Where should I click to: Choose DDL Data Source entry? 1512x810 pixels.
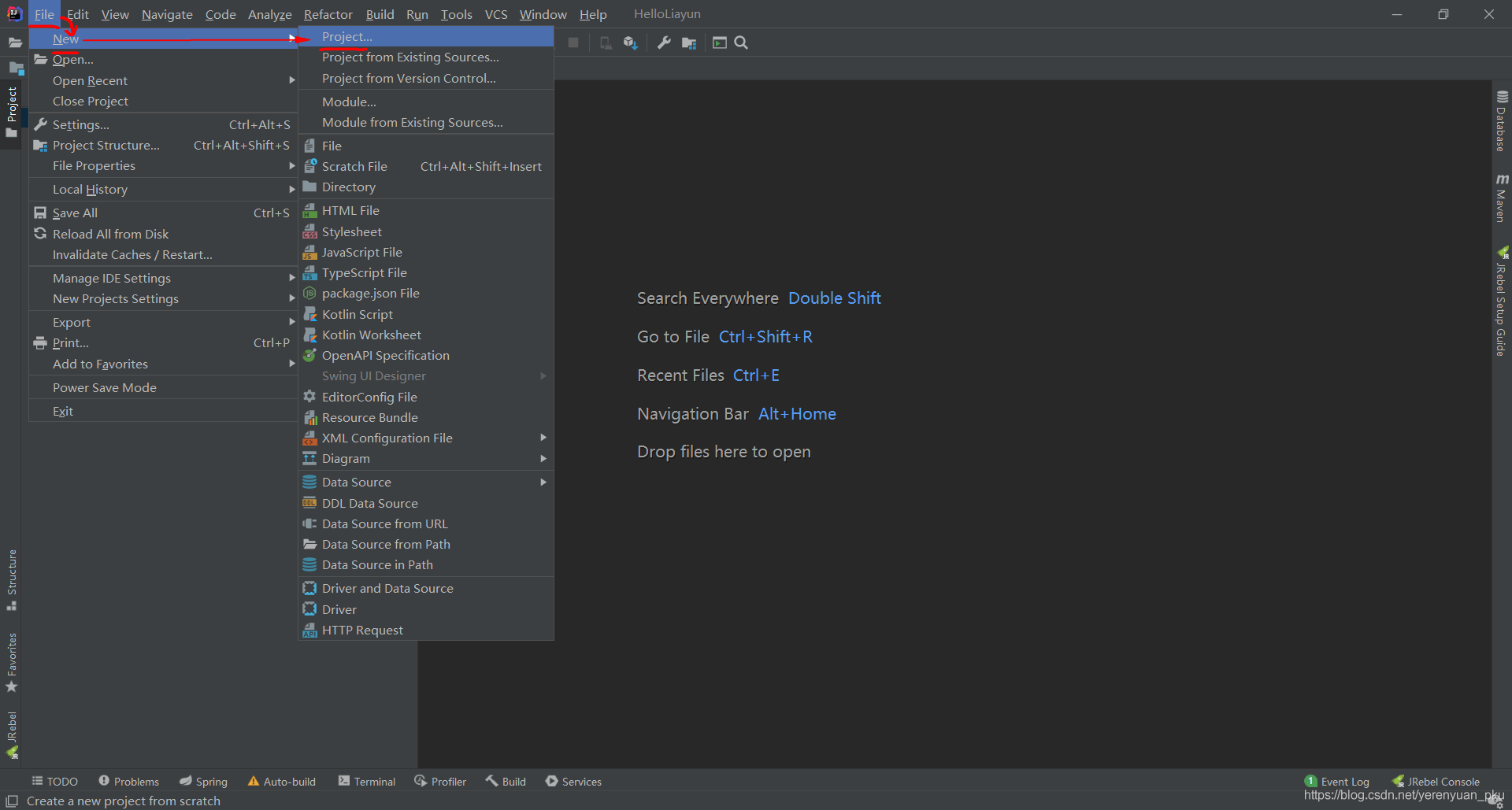click(x=426, y=503)
